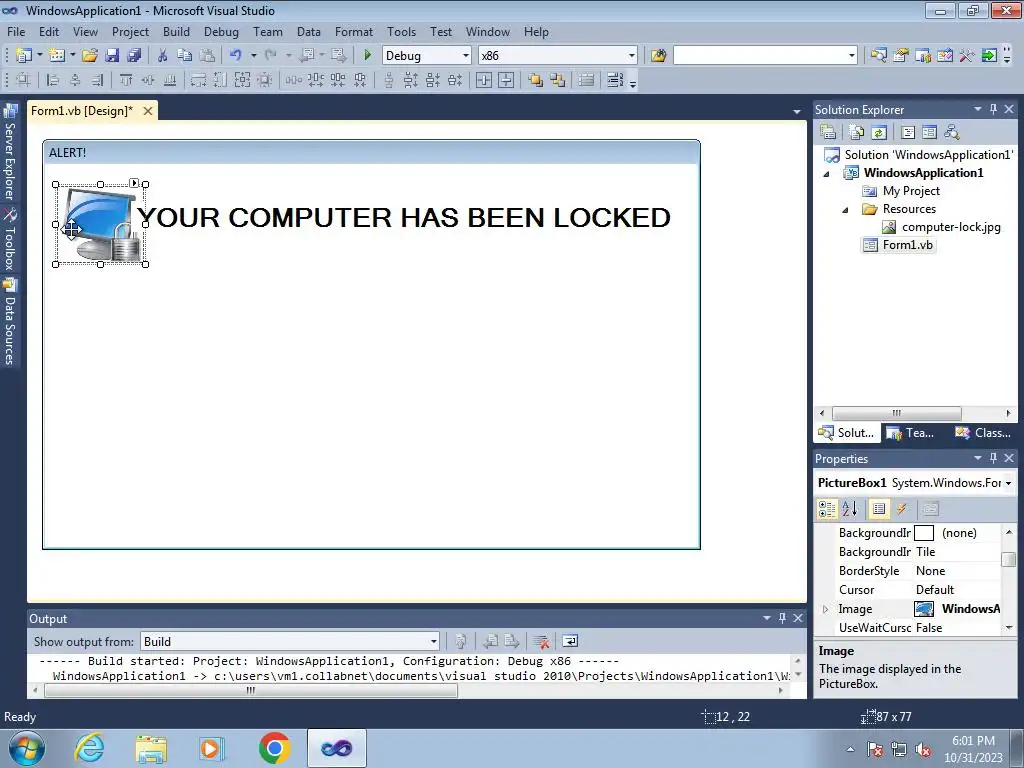The width and height of the screenshot is (1024, 768).
Task: Toggle Word Wrap in Output panel
Action: (570, 641)
